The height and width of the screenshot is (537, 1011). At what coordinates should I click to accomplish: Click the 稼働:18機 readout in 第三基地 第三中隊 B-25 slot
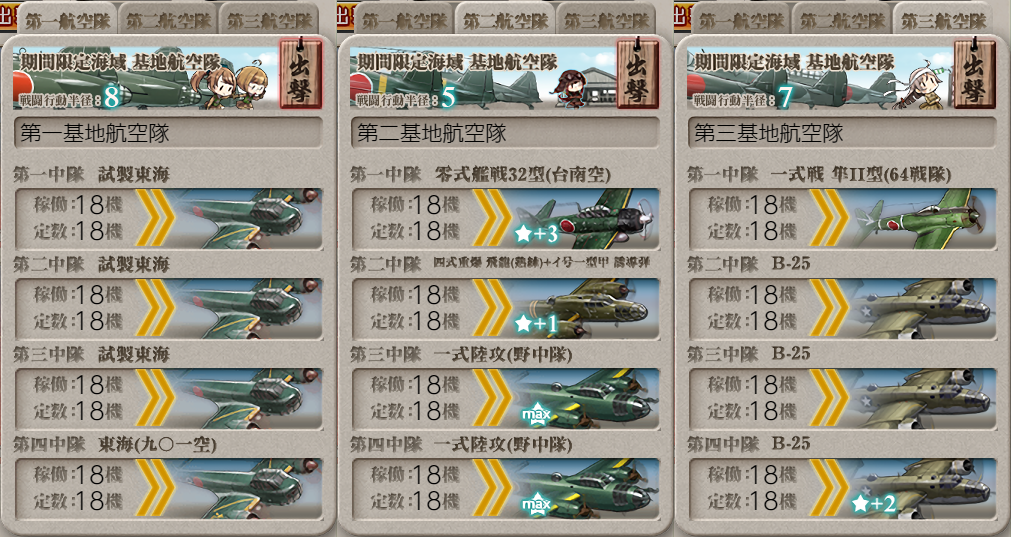[x=752, y=385]
